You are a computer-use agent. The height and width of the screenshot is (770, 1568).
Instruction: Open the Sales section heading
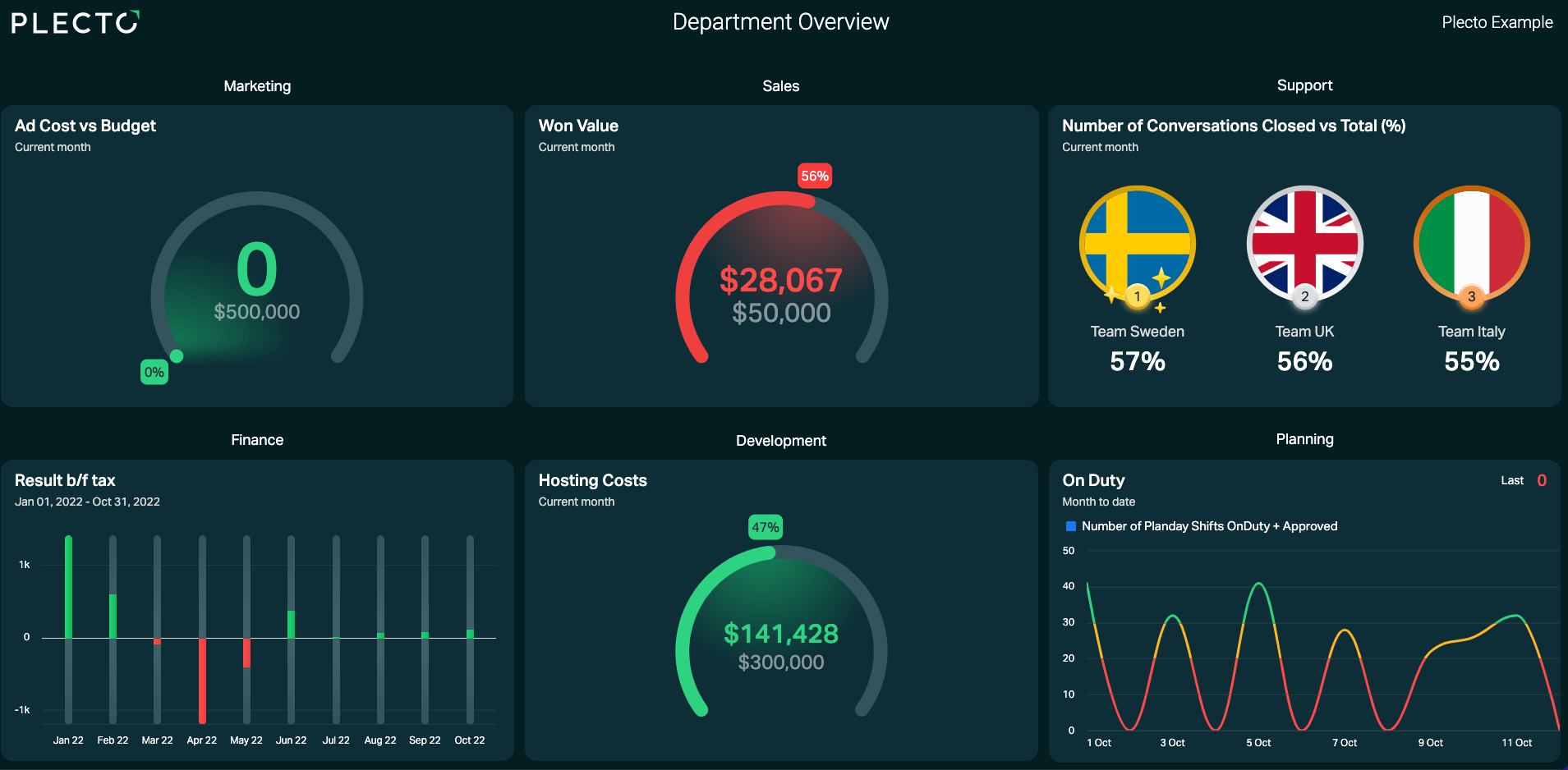[781, 86]
